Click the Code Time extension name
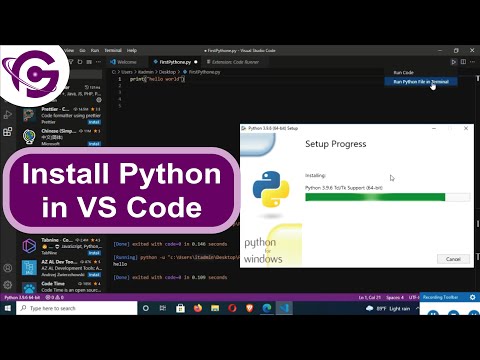 (x=53, y=284)
